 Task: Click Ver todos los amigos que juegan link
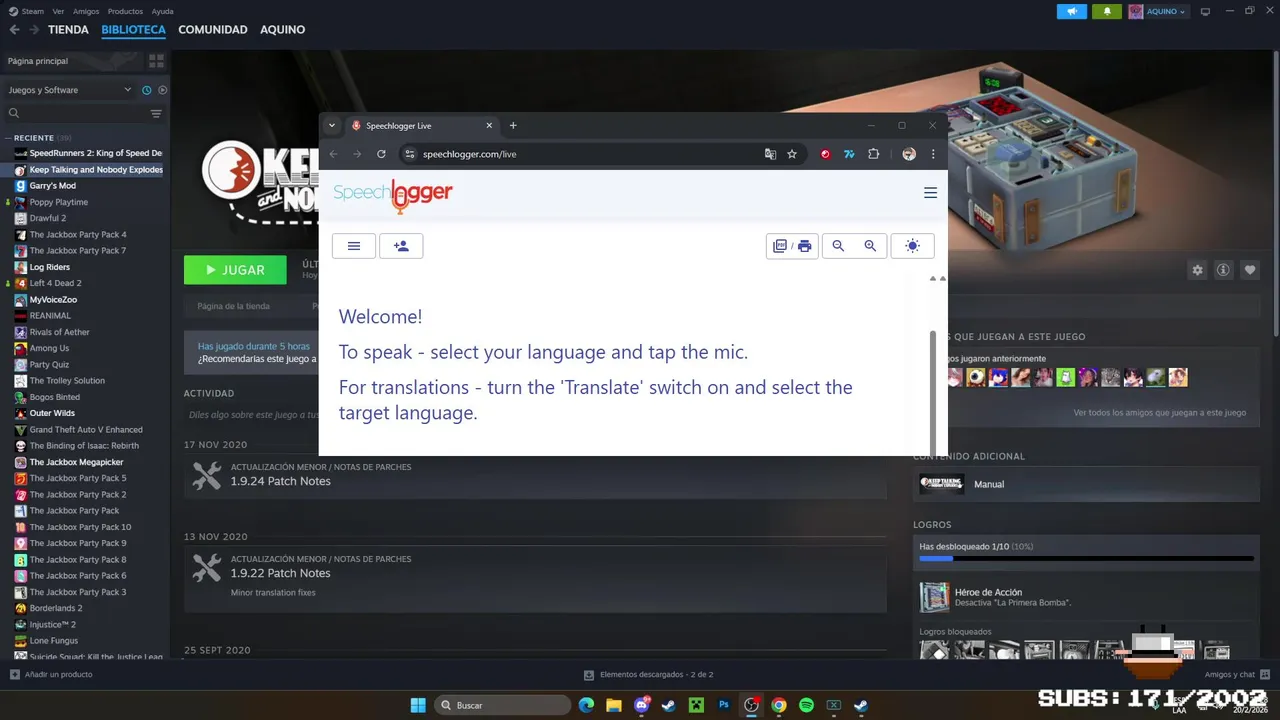pyautogui.click(x=1159, y=412)
